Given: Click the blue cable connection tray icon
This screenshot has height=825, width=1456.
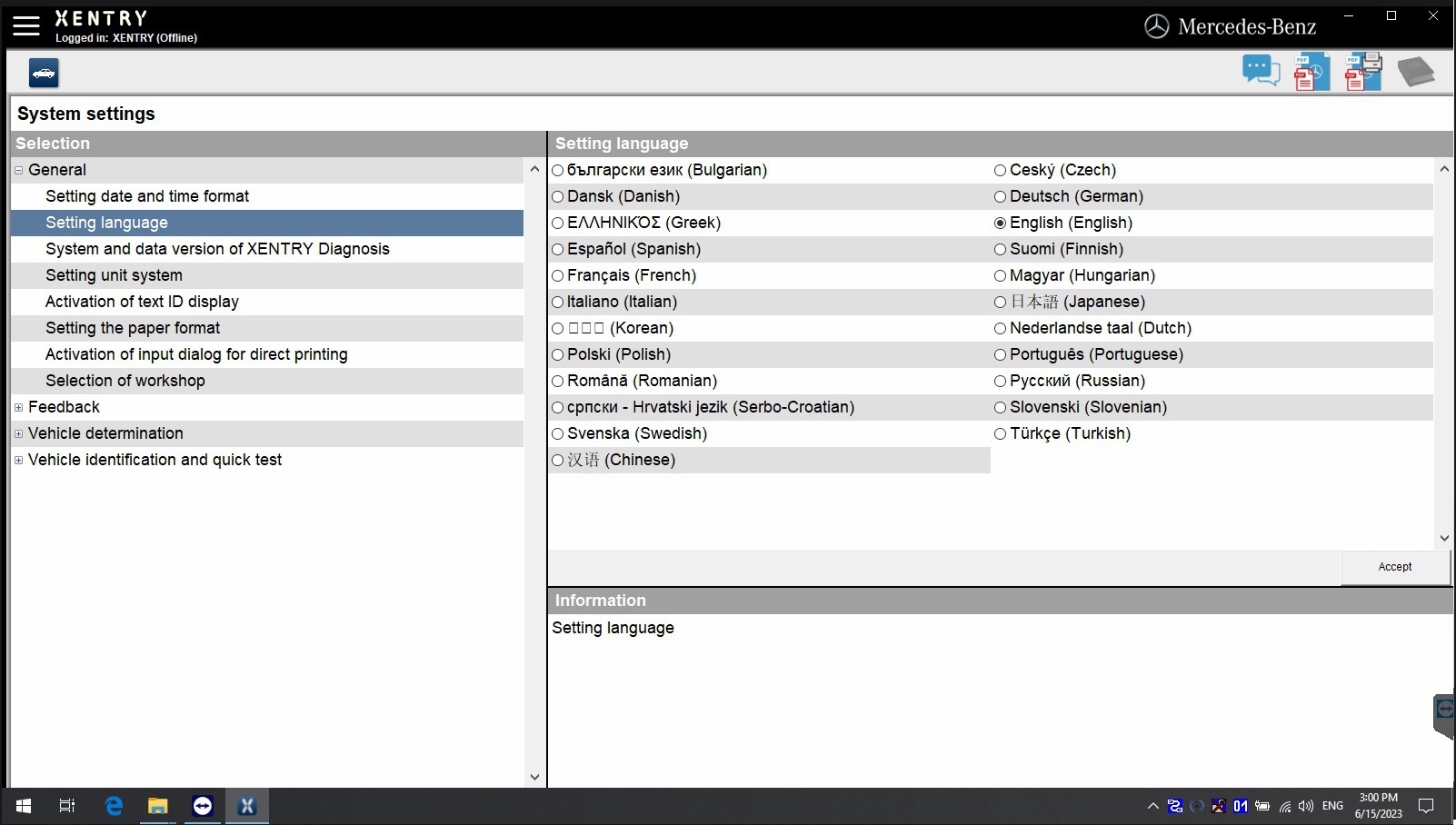Looking at the screenshot, I should pyautogui.click(x=1175, y=806).
